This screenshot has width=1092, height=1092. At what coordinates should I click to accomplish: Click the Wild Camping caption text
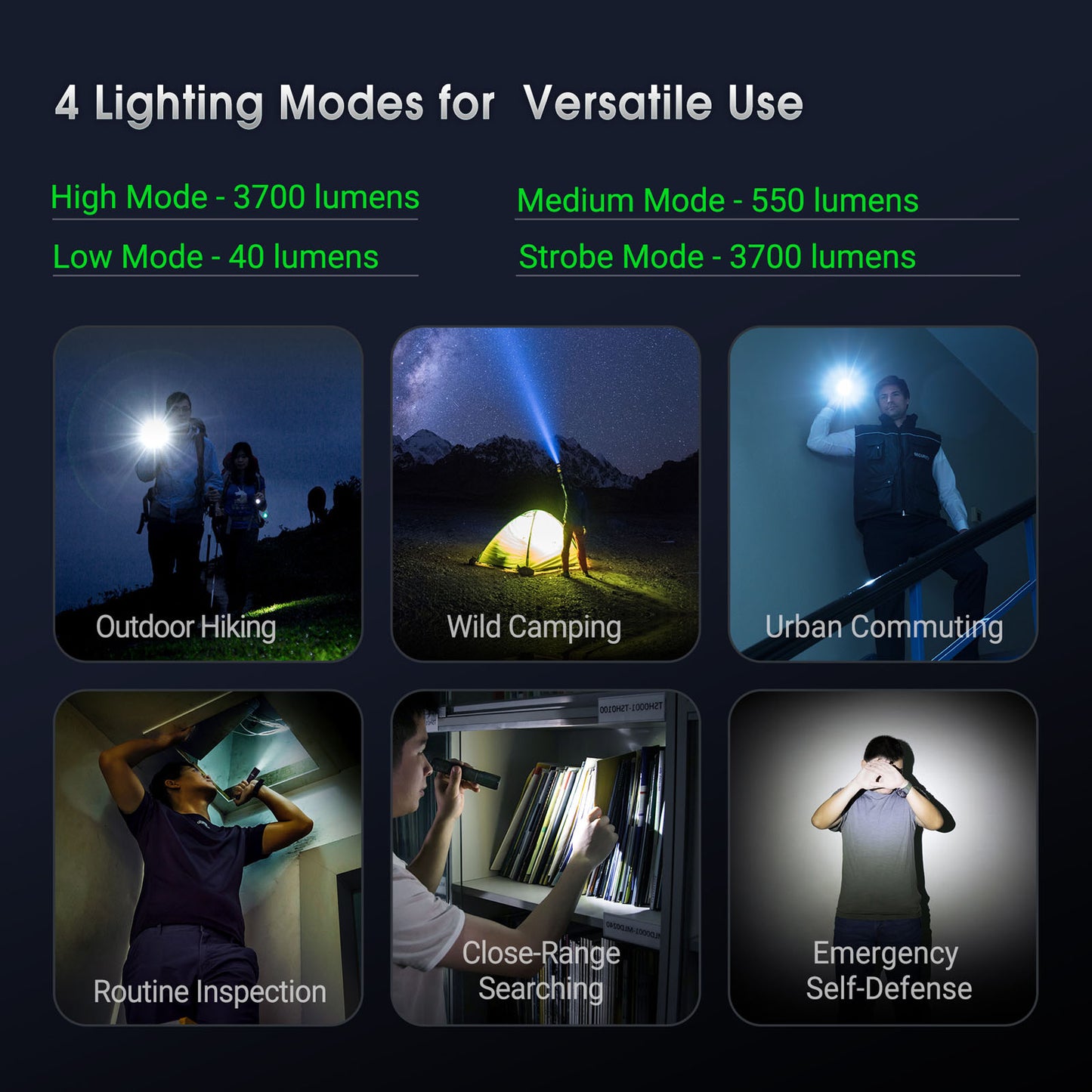click(x=534, y=627)
